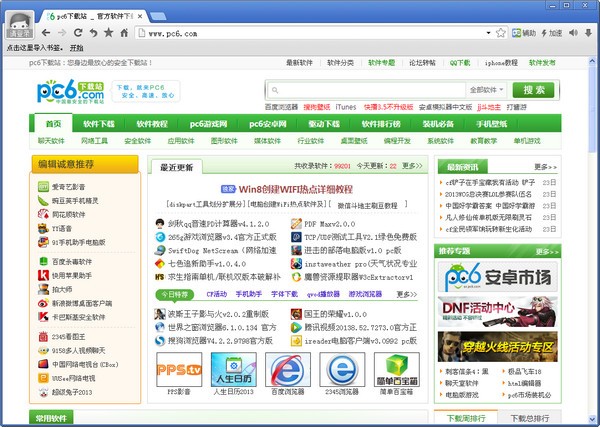
Task: Click the user avatar icon
Action: coord(19,25)
